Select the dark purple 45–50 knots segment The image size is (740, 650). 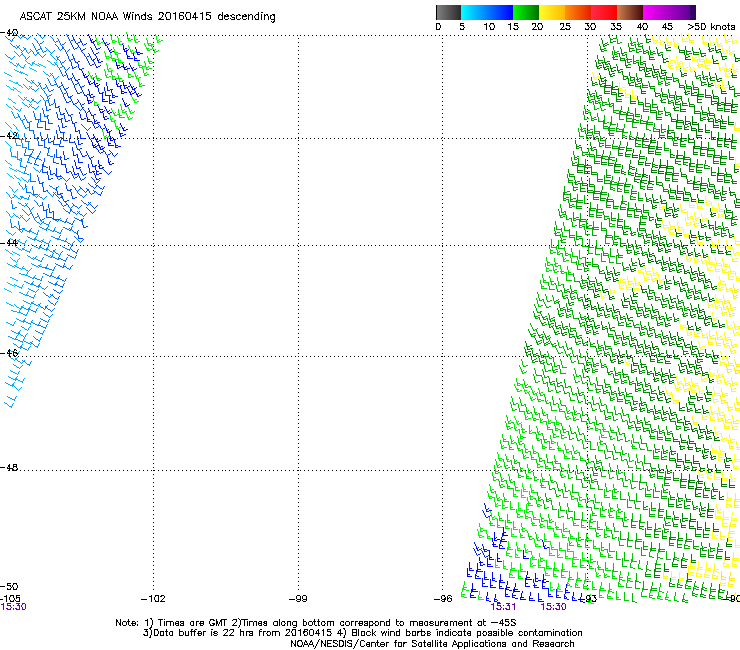682,12
